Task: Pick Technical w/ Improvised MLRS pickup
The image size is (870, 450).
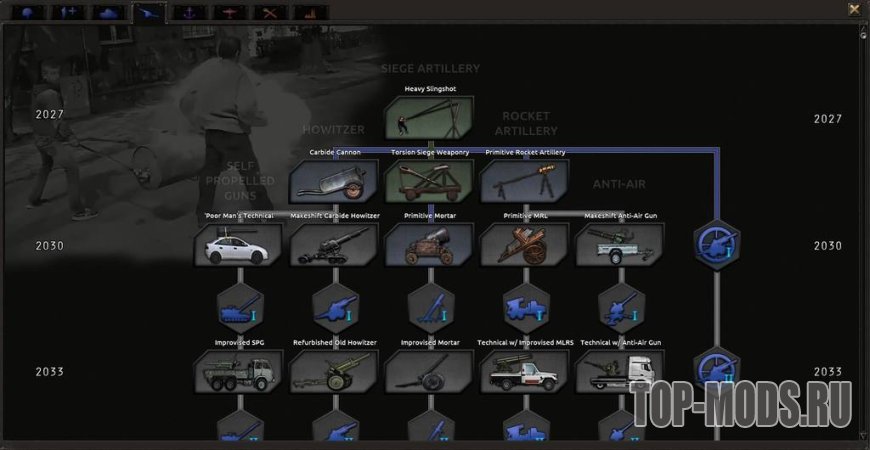Action: tap(525, 372)
